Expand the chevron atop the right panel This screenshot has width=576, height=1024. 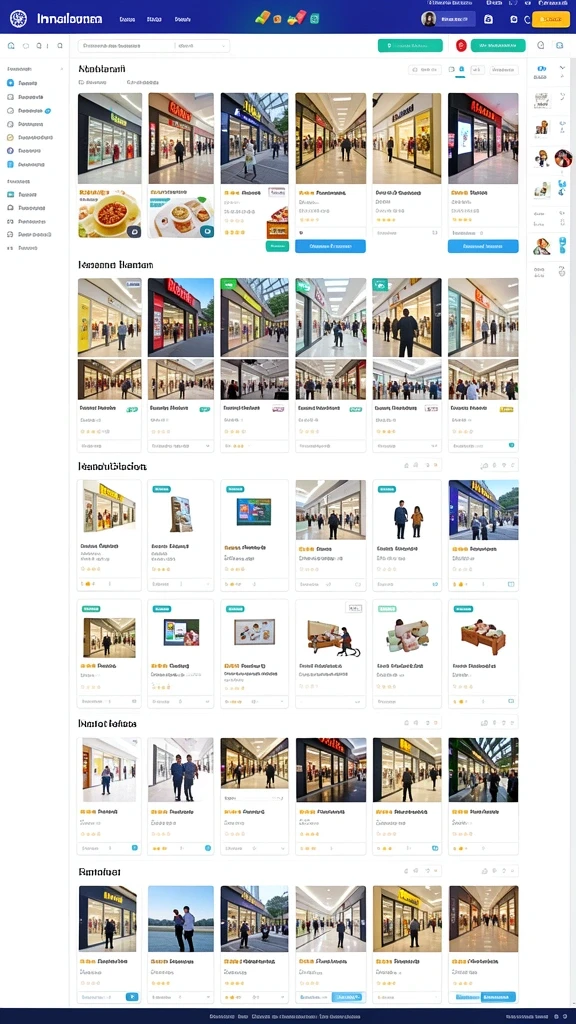click(562, 68)
